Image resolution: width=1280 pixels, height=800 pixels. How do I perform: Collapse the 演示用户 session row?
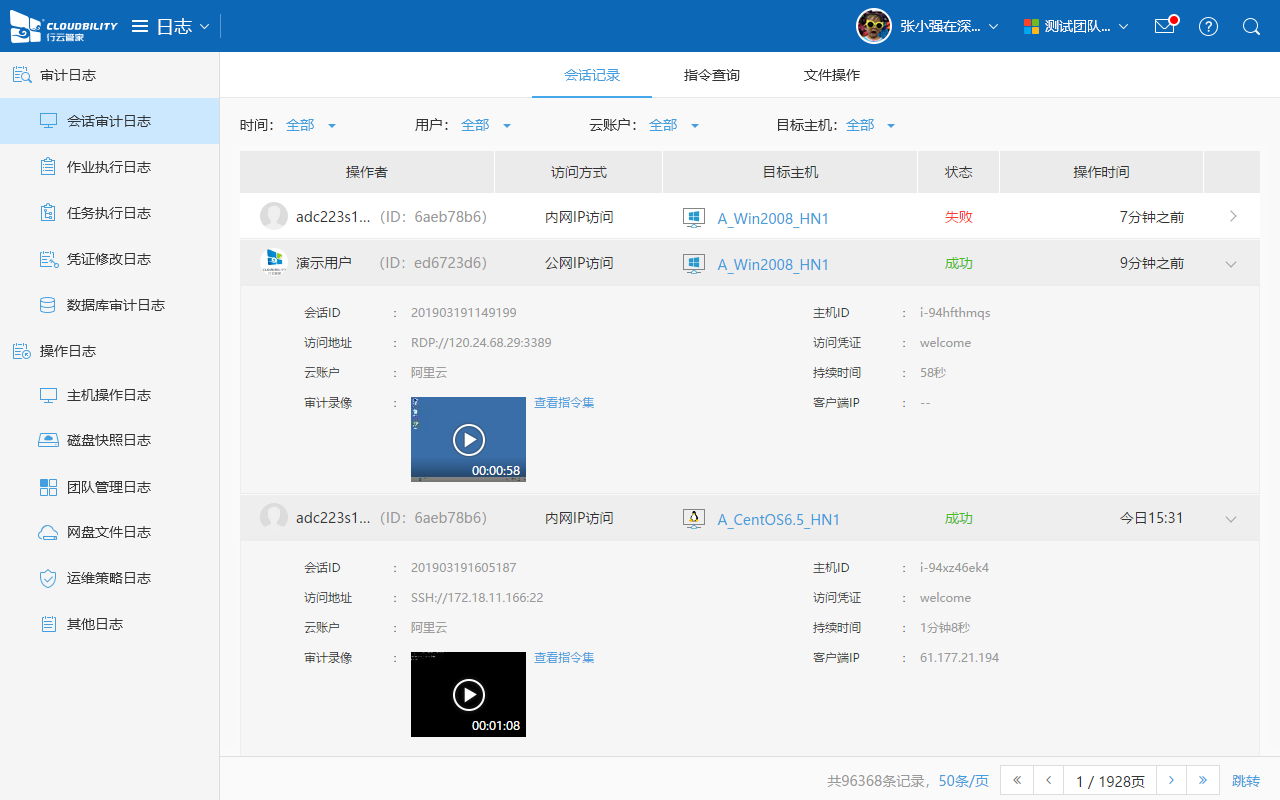1231,264
